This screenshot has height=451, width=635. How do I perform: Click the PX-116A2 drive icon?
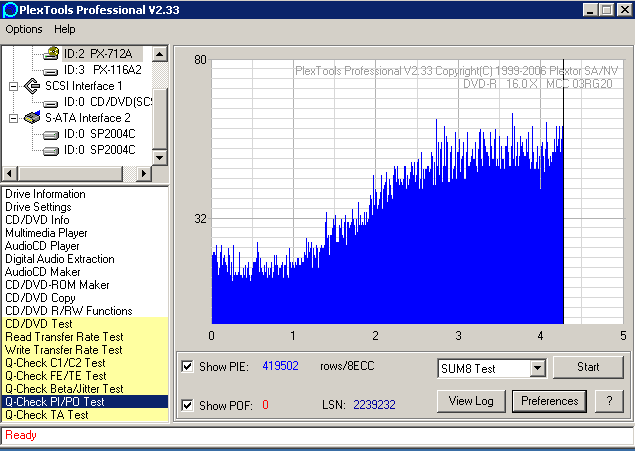click(51, 72)
